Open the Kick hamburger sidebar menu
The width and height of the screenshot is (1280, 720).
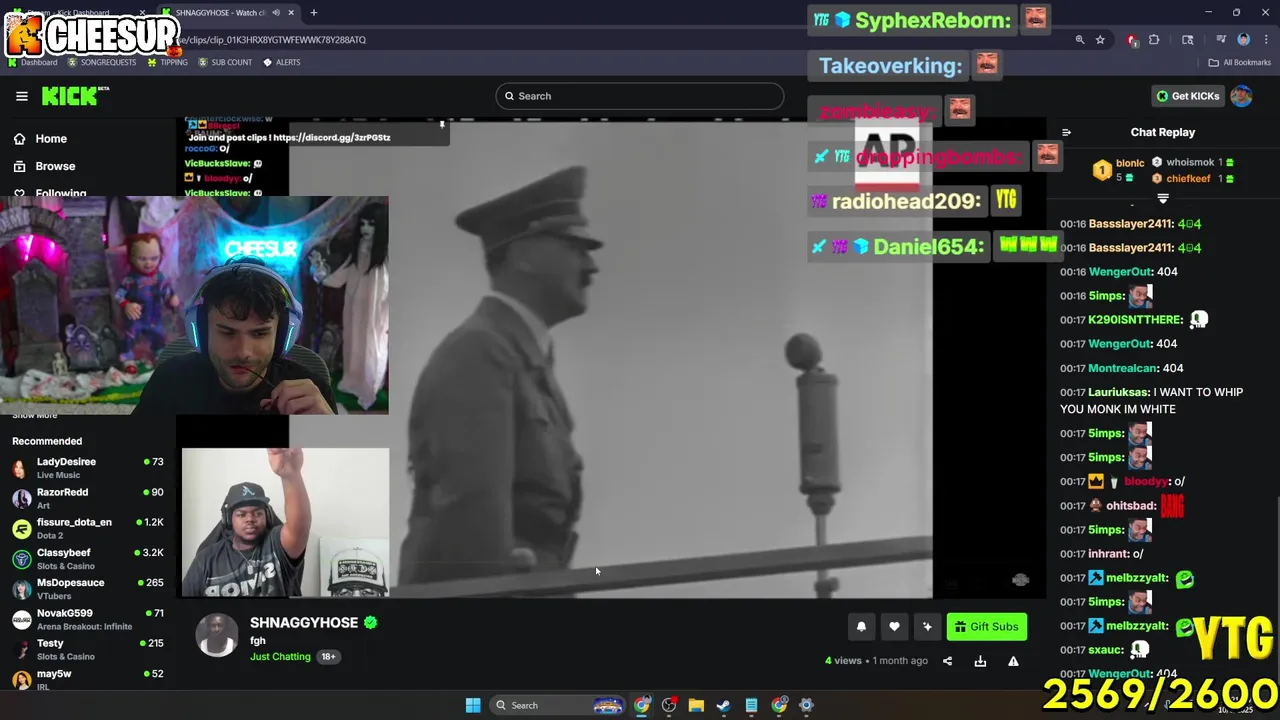[22, 96]
